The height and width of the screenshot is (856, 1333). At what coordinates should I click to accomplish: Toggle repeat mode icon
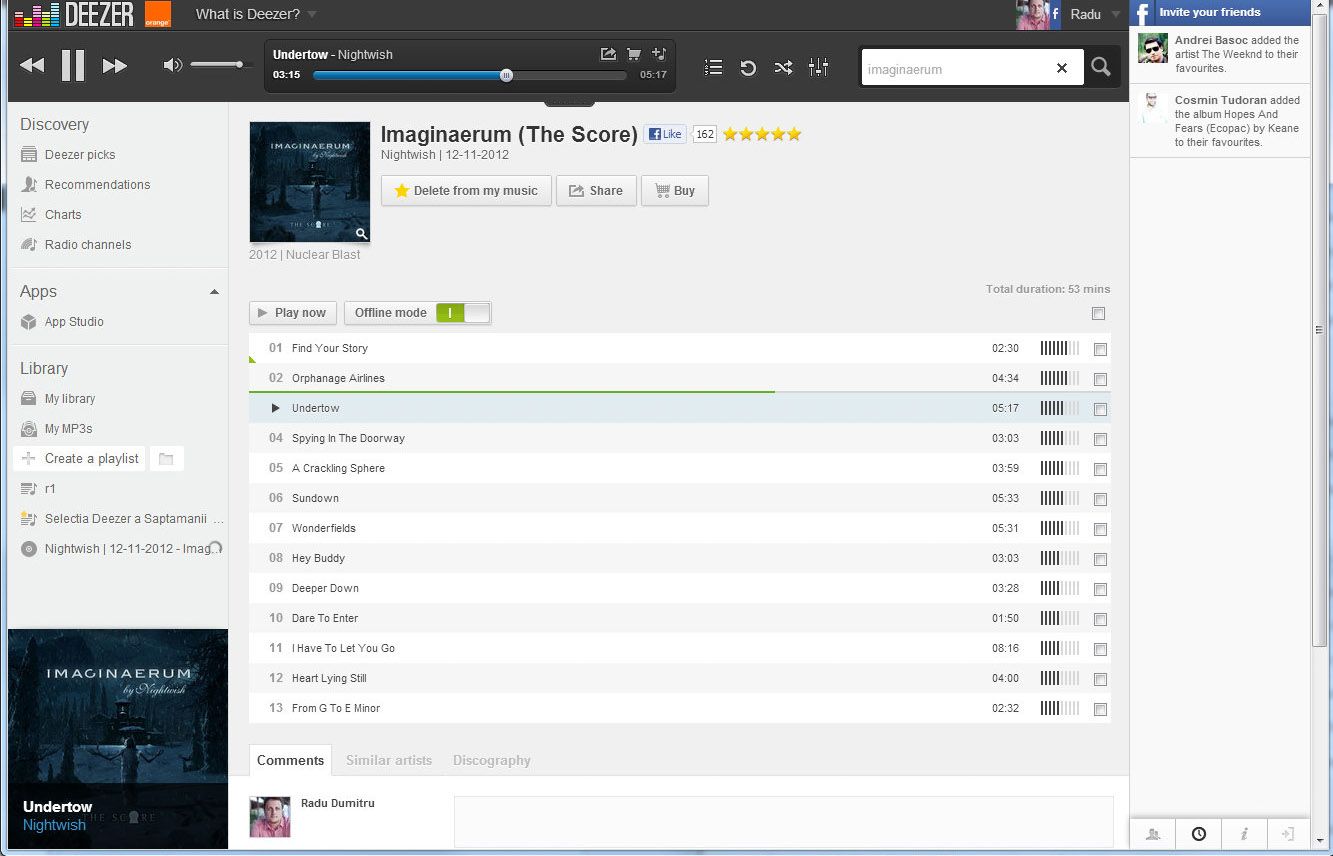[x=748, y=67]
